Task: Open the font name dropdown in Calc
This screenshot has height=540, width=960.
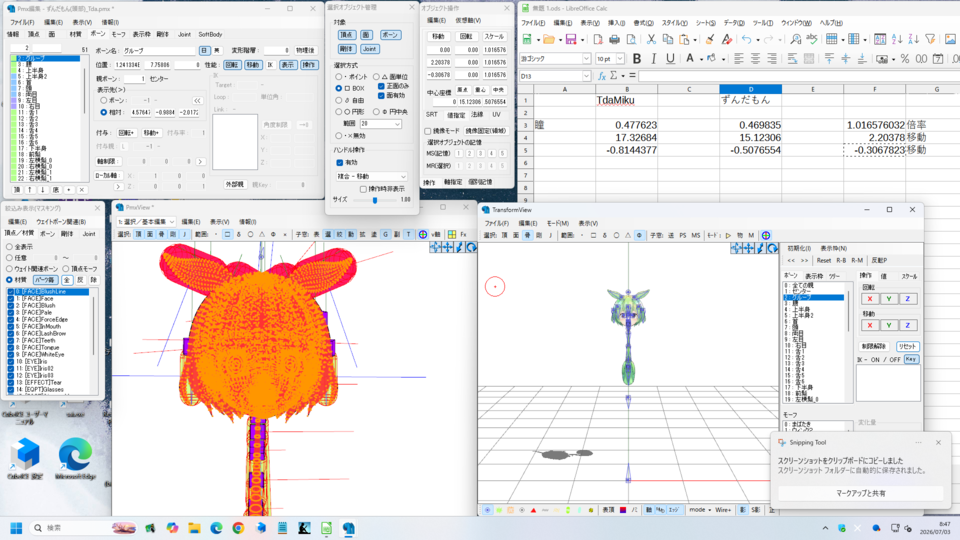Action: point(586,59)
